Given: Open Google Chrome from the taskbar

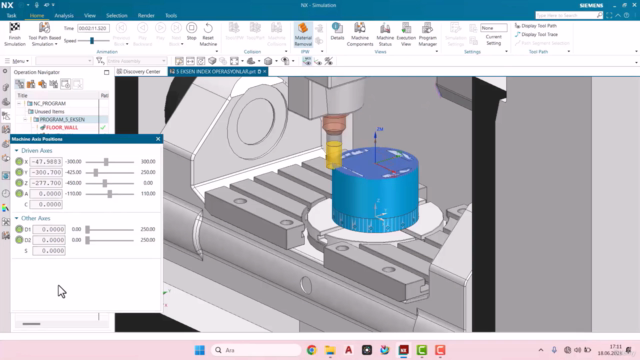Looking at the screenshot, I should click(312, 350).
